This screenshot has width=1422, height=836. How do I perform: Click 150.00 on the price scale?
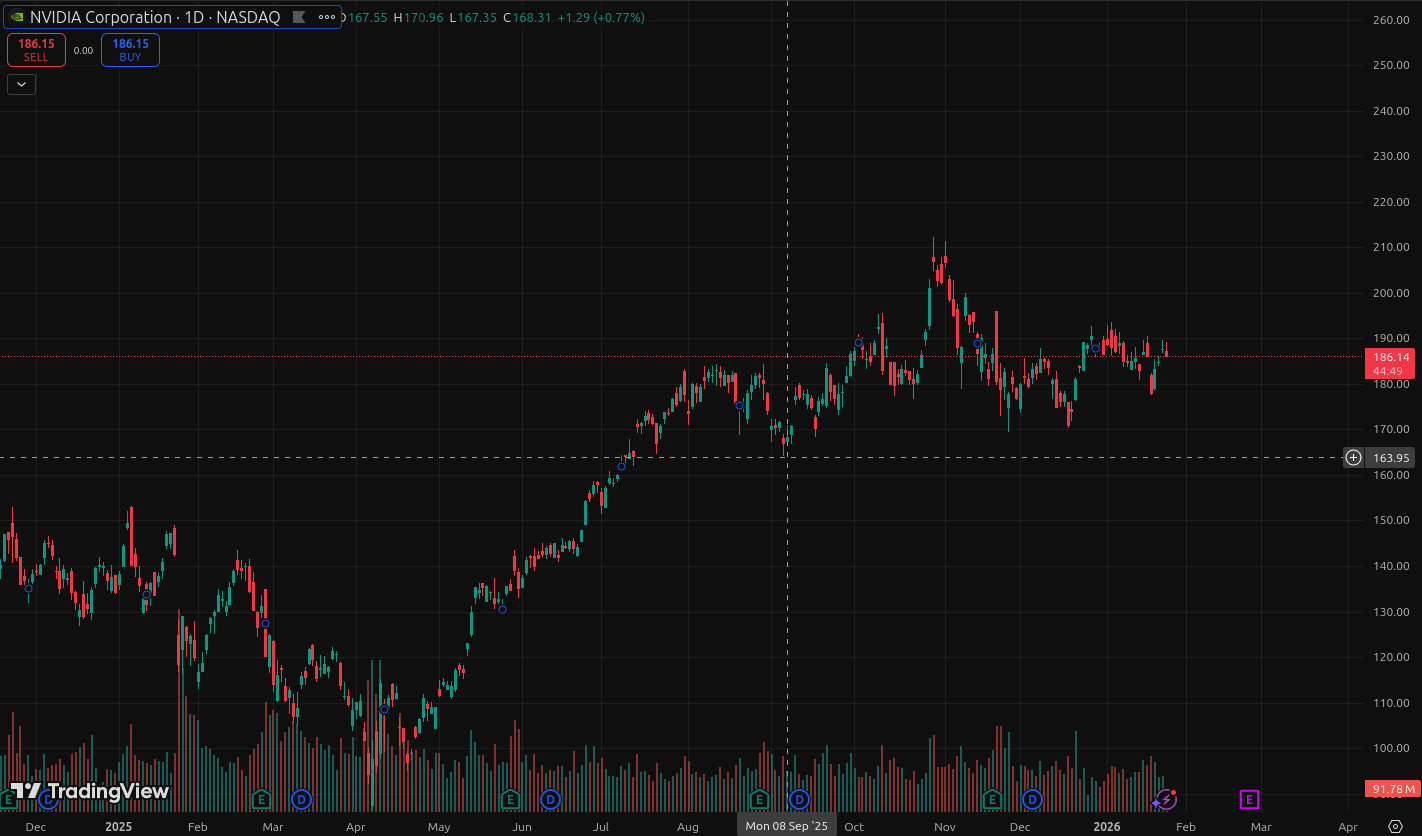coord(1392,520)
